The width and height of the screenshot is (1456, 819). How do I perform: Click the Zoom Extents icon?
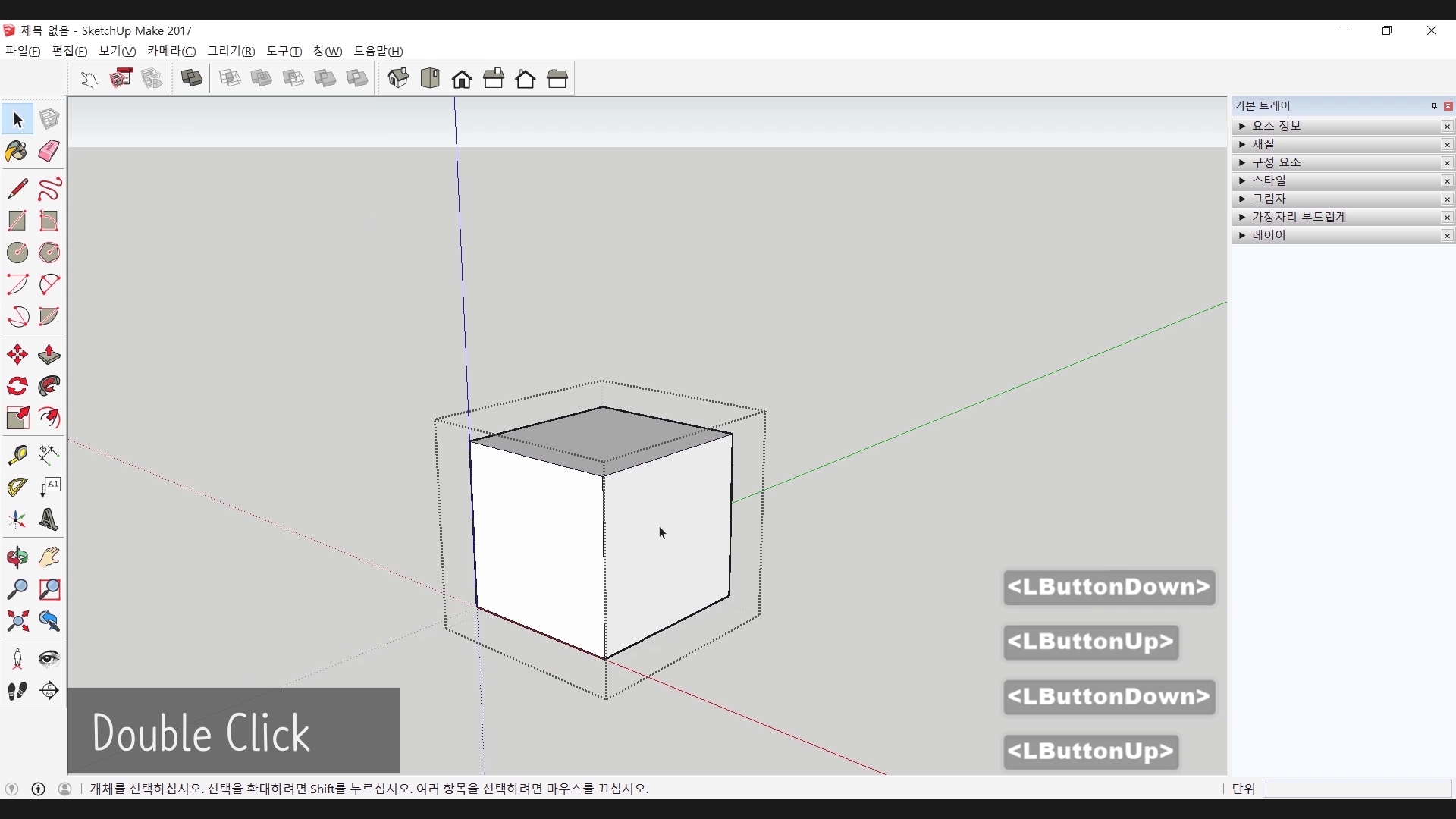click(17, 622)
